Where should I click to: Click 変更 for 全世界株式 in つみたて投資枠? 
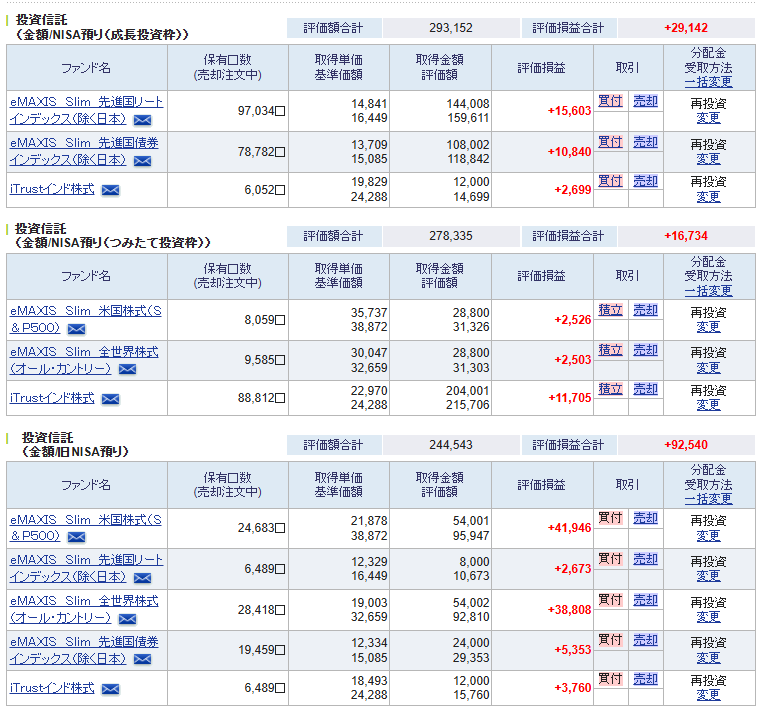pyautogui.click(x=708, y=367)
